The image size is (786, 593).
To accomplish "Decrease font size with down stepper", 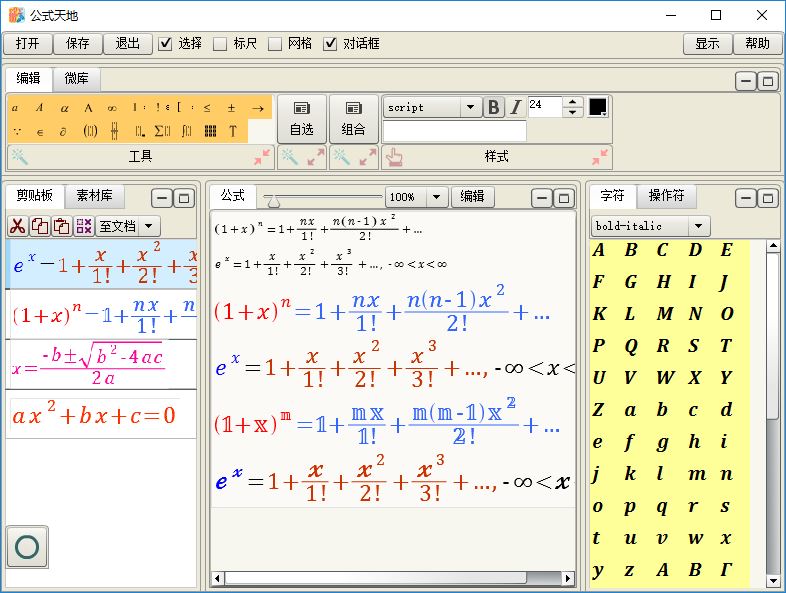I will (x=572, y=112).
